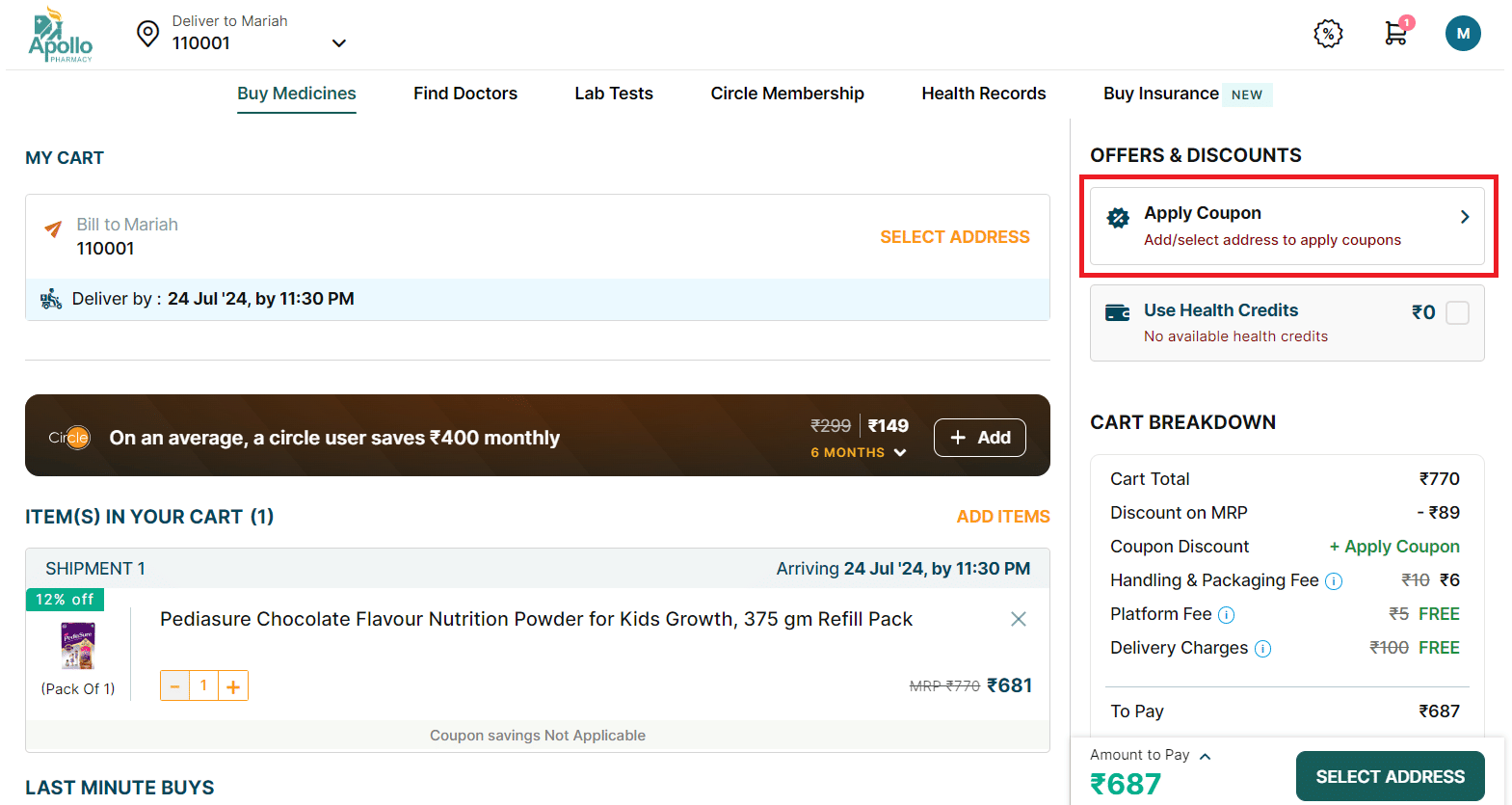Click the Add Items link
This screenshot has width=1512, height=805.
[1002, 517]
